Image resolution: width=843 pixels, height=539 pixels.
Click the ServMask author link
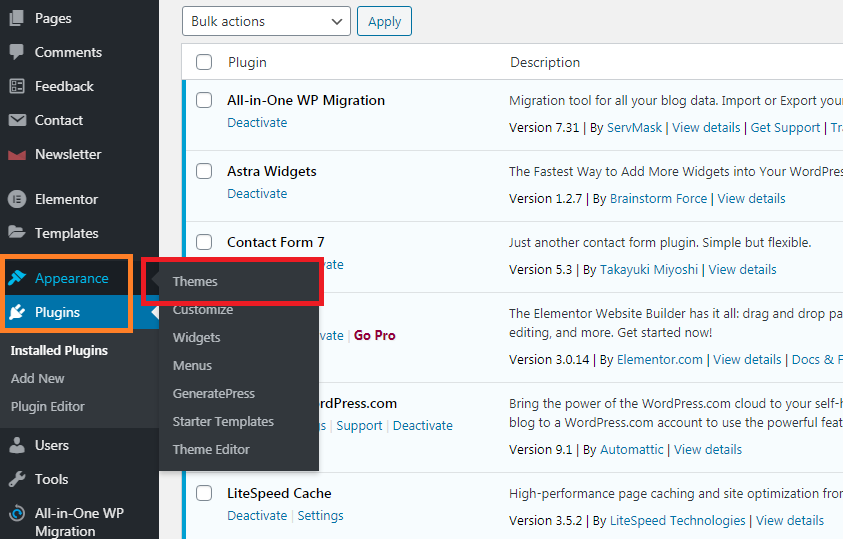634,127
